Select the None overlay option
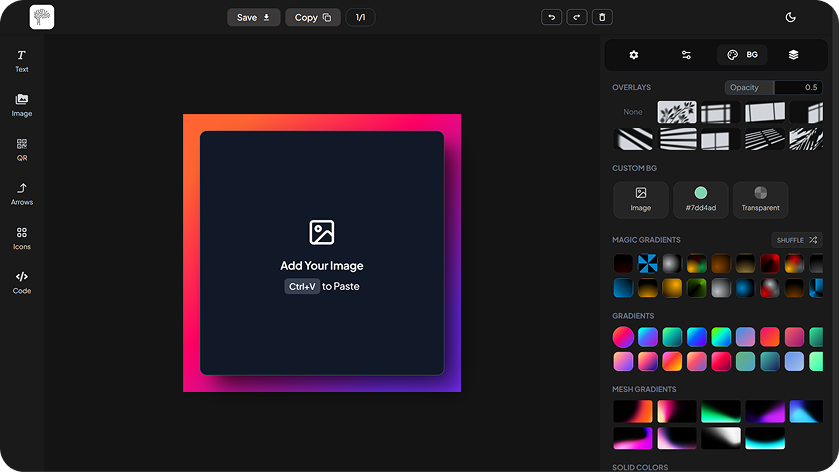Screen dimensions: 839x472 click(x=632, y=112)
